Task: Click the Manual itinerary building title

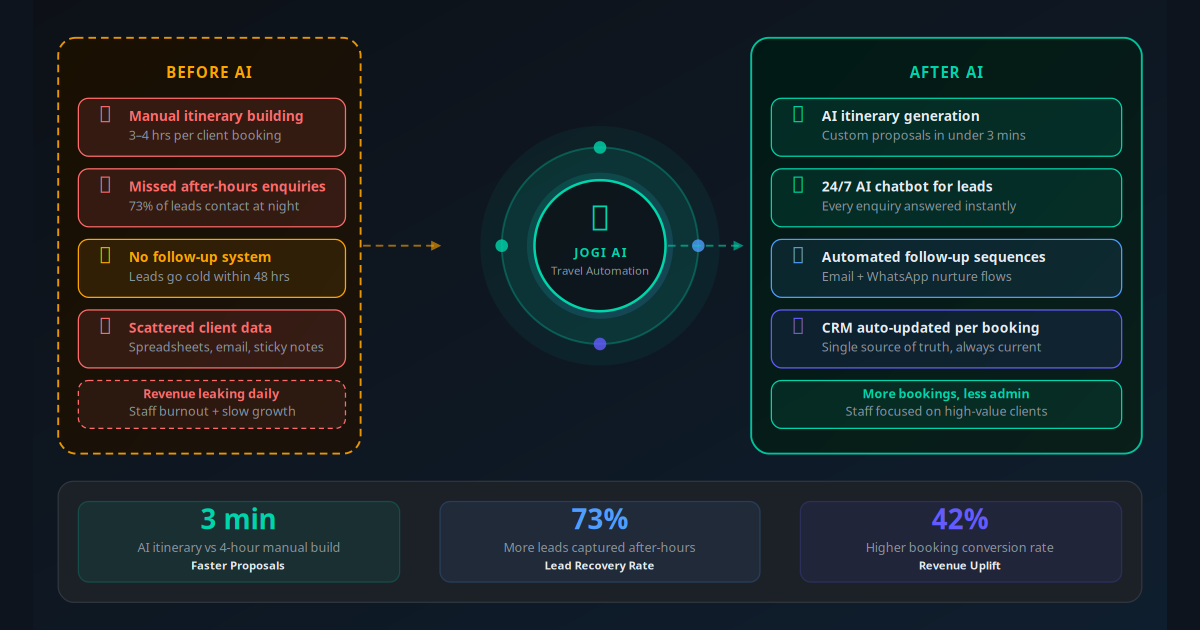Action: tap(216, 116)
